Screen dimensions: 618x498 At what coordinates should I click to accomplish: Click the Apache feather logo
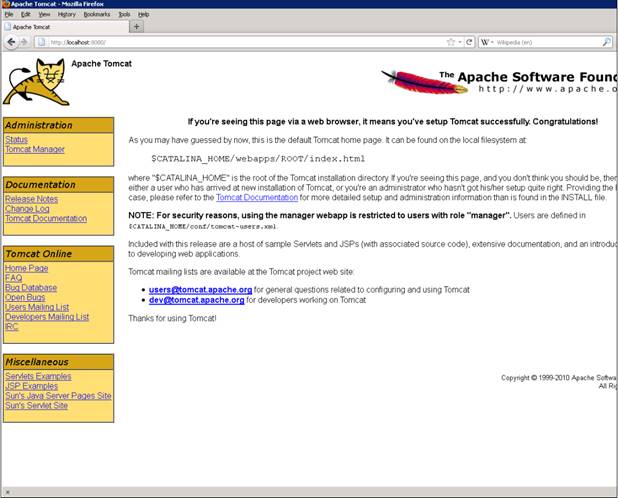point(410,82)
